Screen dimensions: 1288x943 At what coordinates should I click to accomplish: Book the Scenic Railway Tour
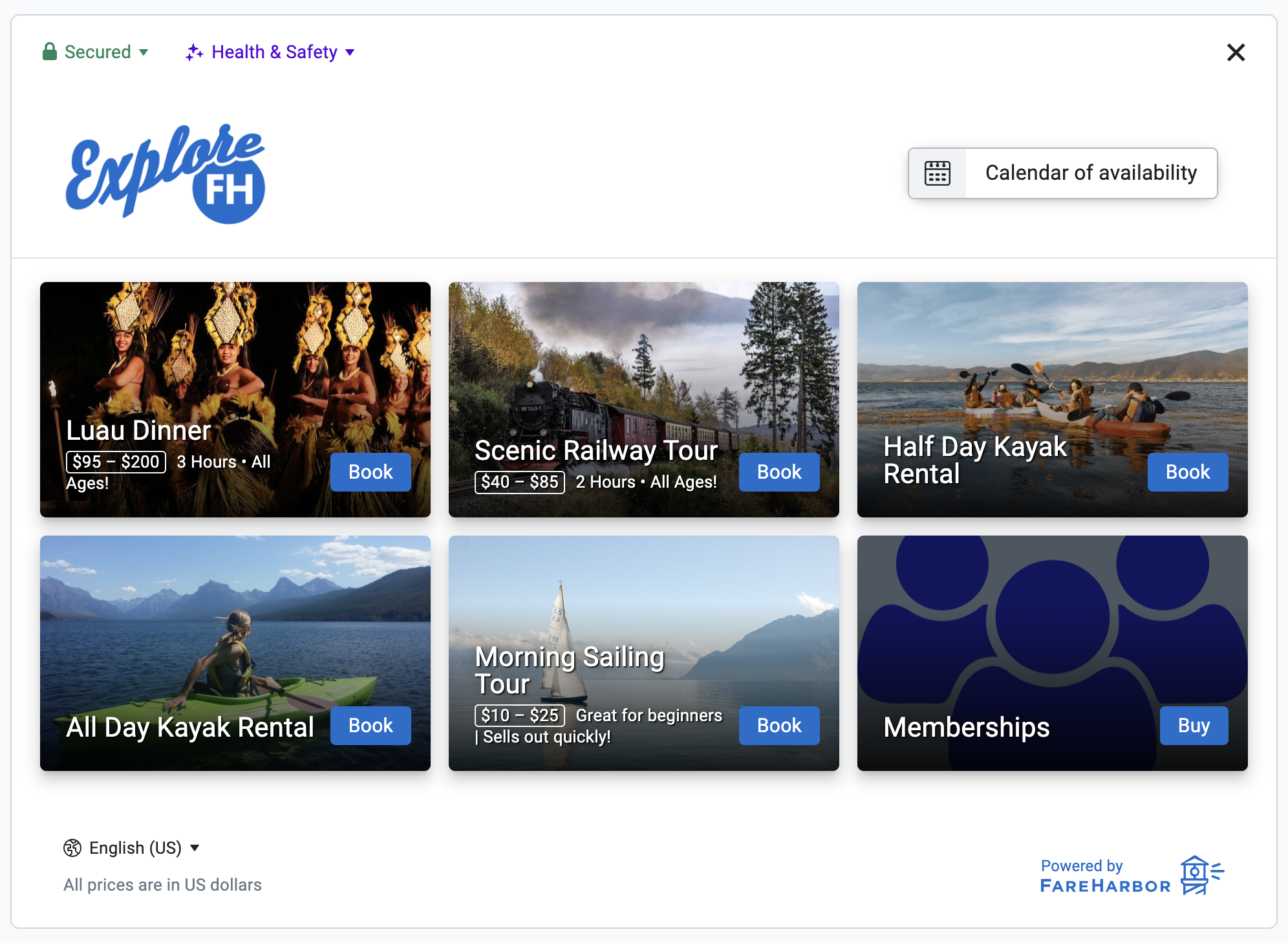[x=779, y=472]
